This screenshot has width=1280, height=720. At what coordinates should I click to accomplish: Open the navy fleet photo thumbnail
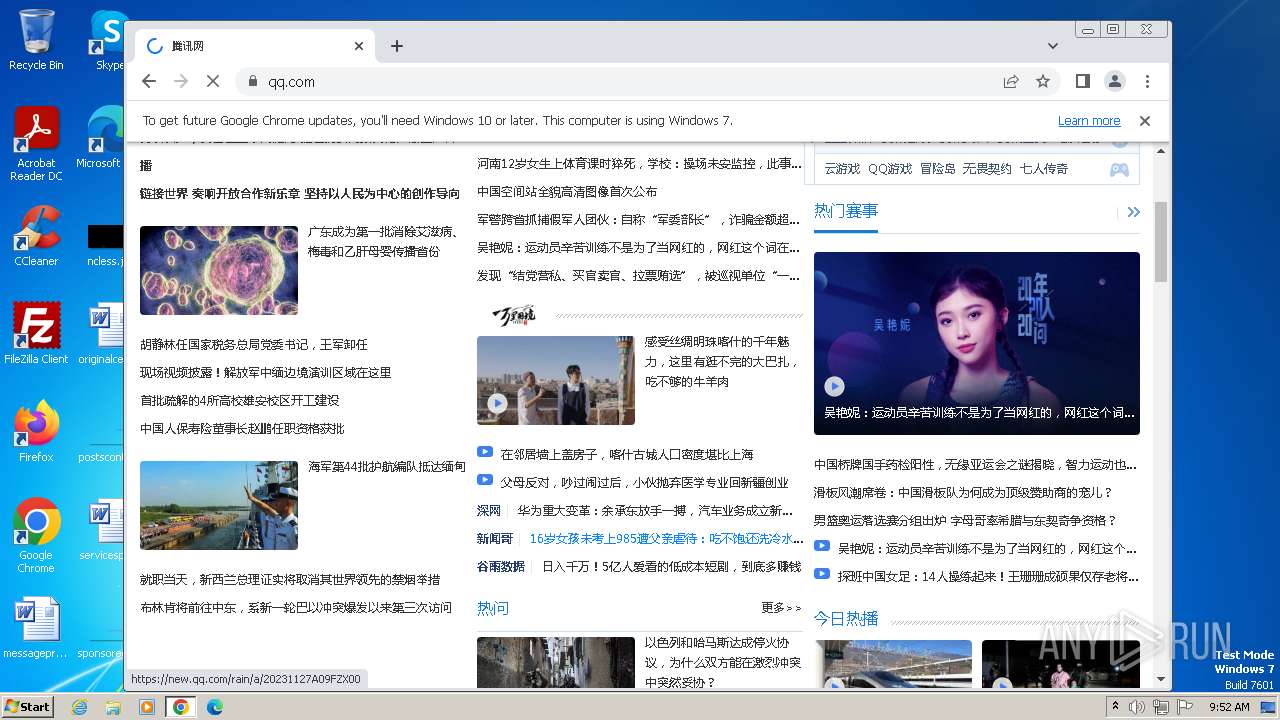coord(219,505)
